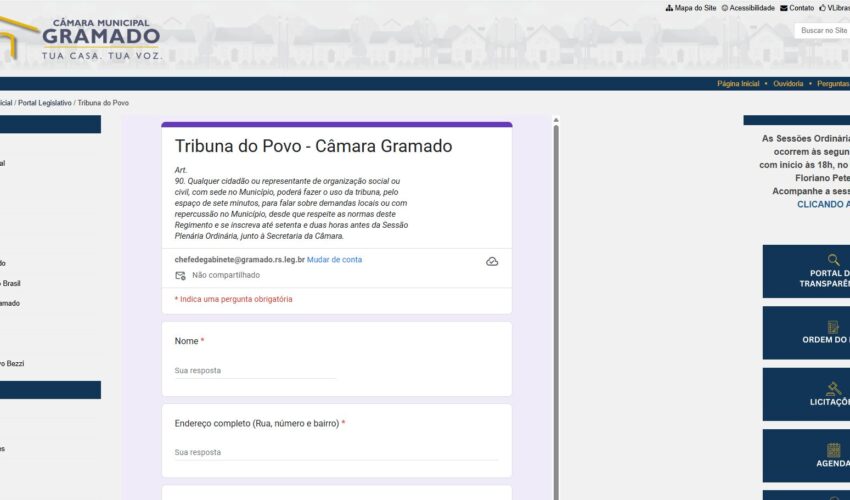
Task: Open the Acessibilidade page
Action: tap(751, 8)
